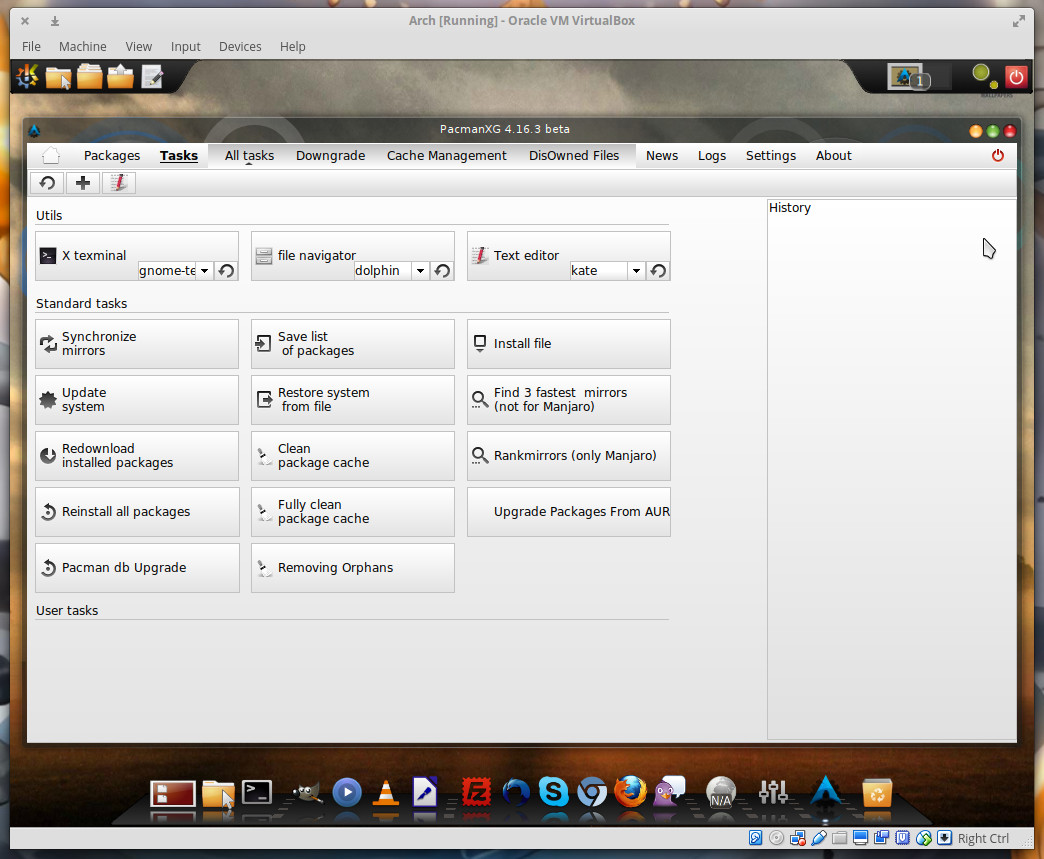Open the Cache Management subtab
Image resolution: width=1044 pixels, height=859 pixels.
tap(447, 156)
